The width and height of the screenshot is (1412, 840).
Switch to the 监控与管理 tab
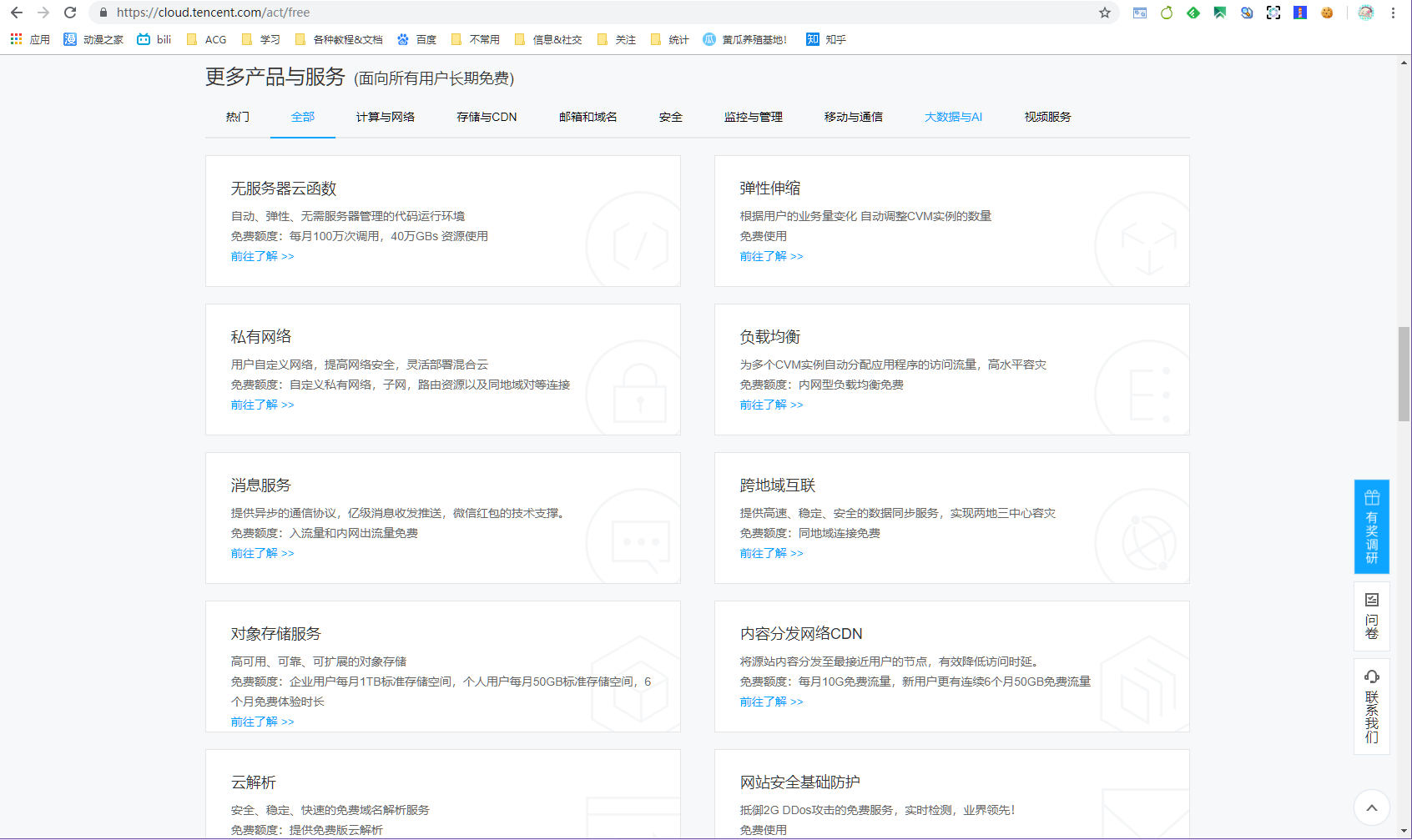pyautogui.click(x=754, y=117)
